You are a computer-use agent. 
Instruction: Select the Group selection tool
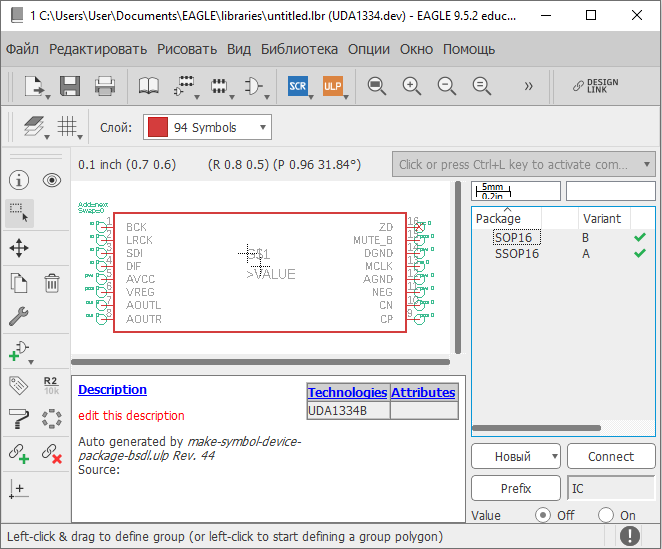pos(19,213)
